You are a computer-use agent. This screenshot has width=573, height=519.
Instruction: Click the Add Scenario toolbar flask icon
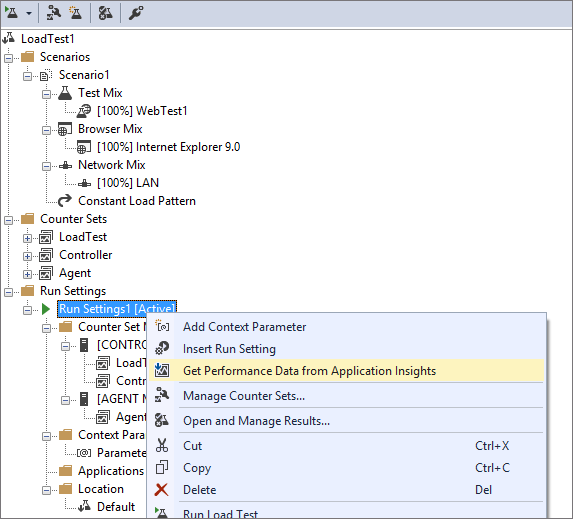[x=76, y=13]
